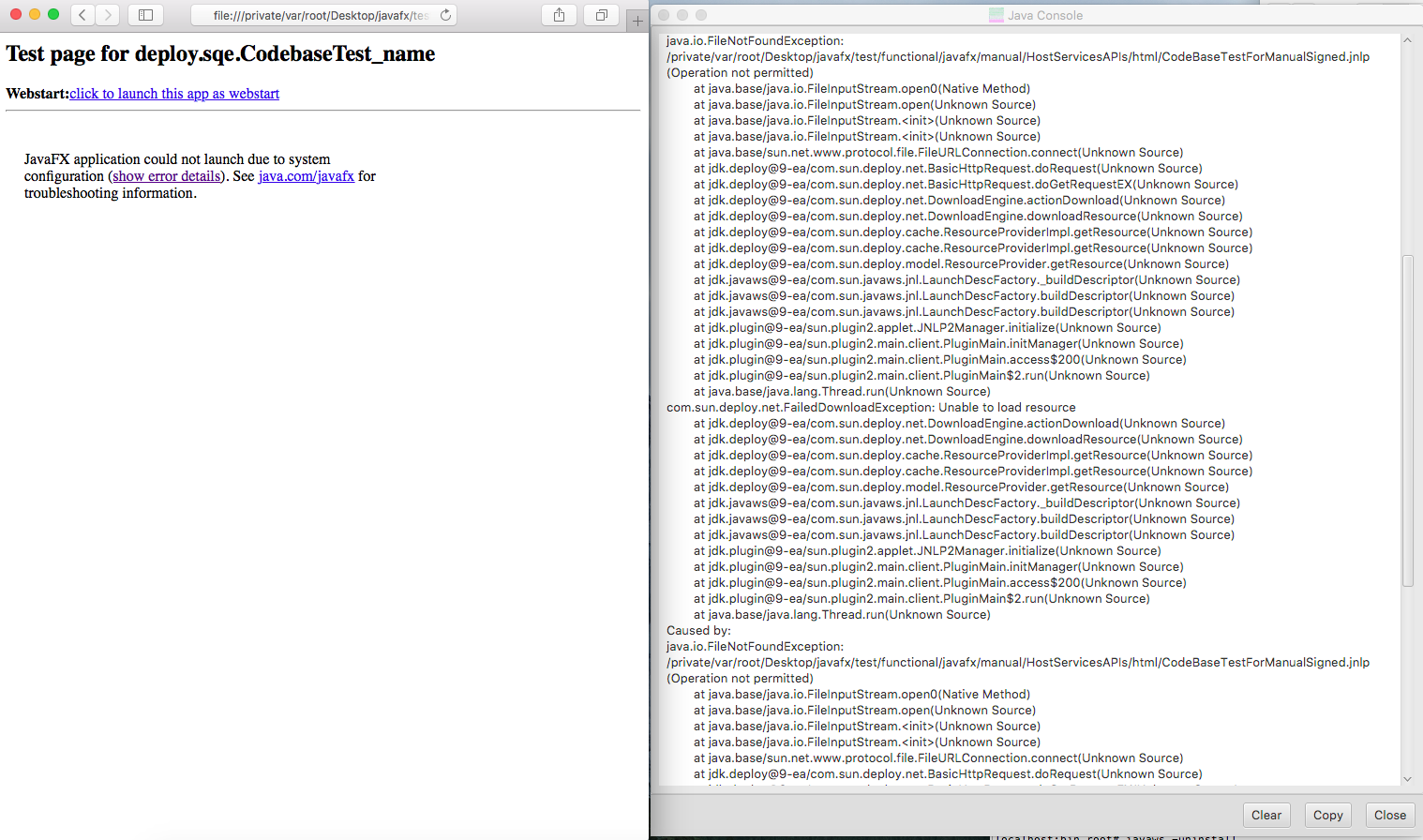Click the Java Console vertical scrollbar thumb
Screen dimensions: 1423x840
(1407, 422)
